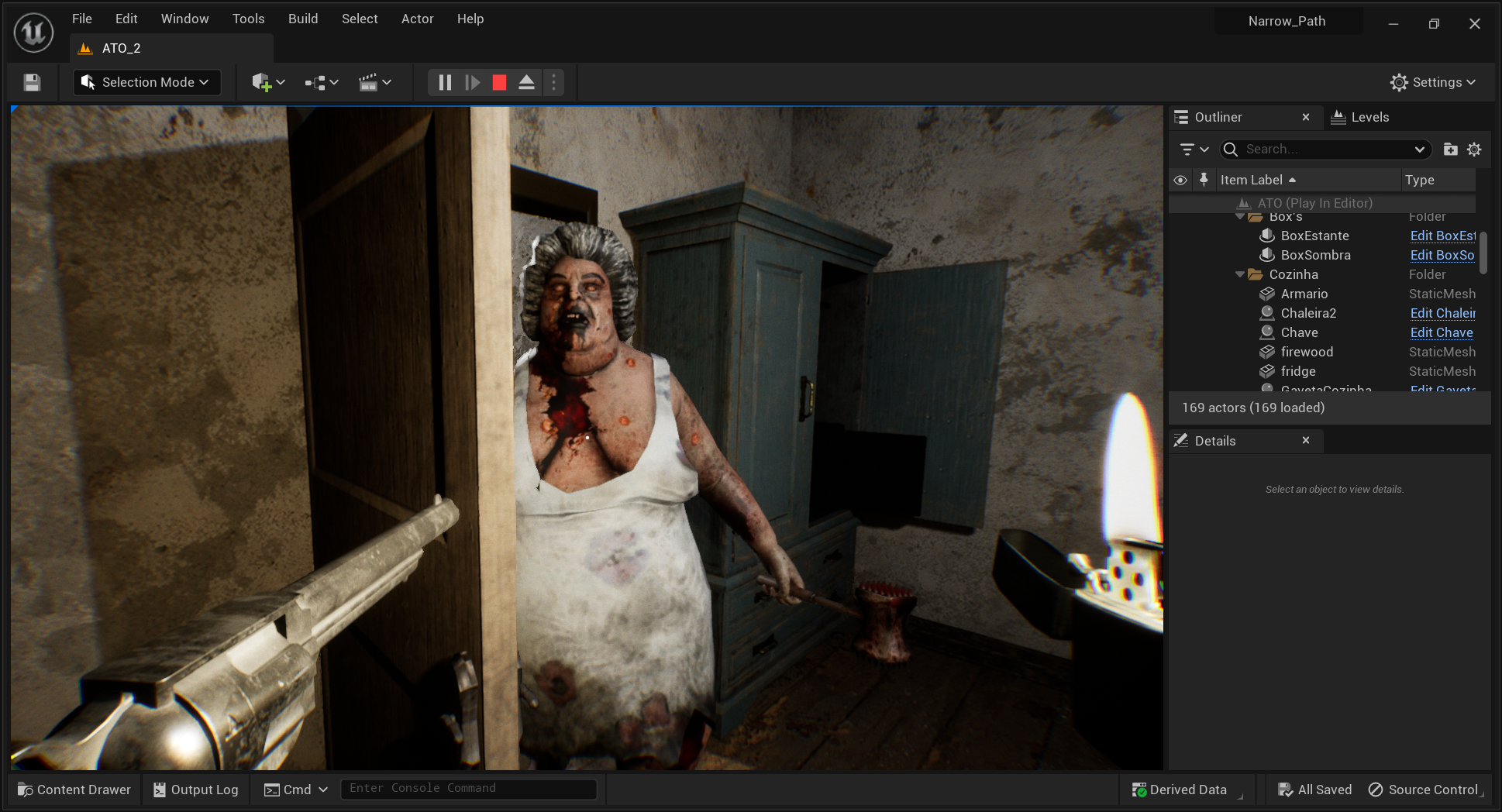This screenshot has width=1502, height=812.
Task: Click the Outliner vertical scrollbar
Action: (x=1483, y=253)
